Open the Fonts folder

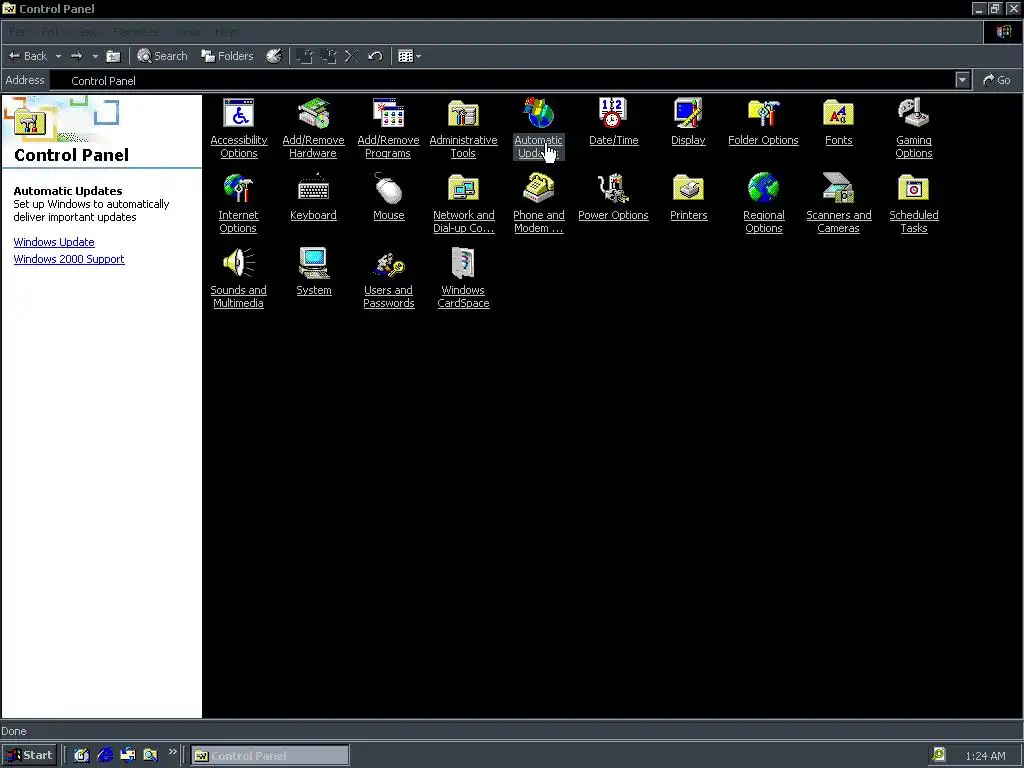(839, 122)
